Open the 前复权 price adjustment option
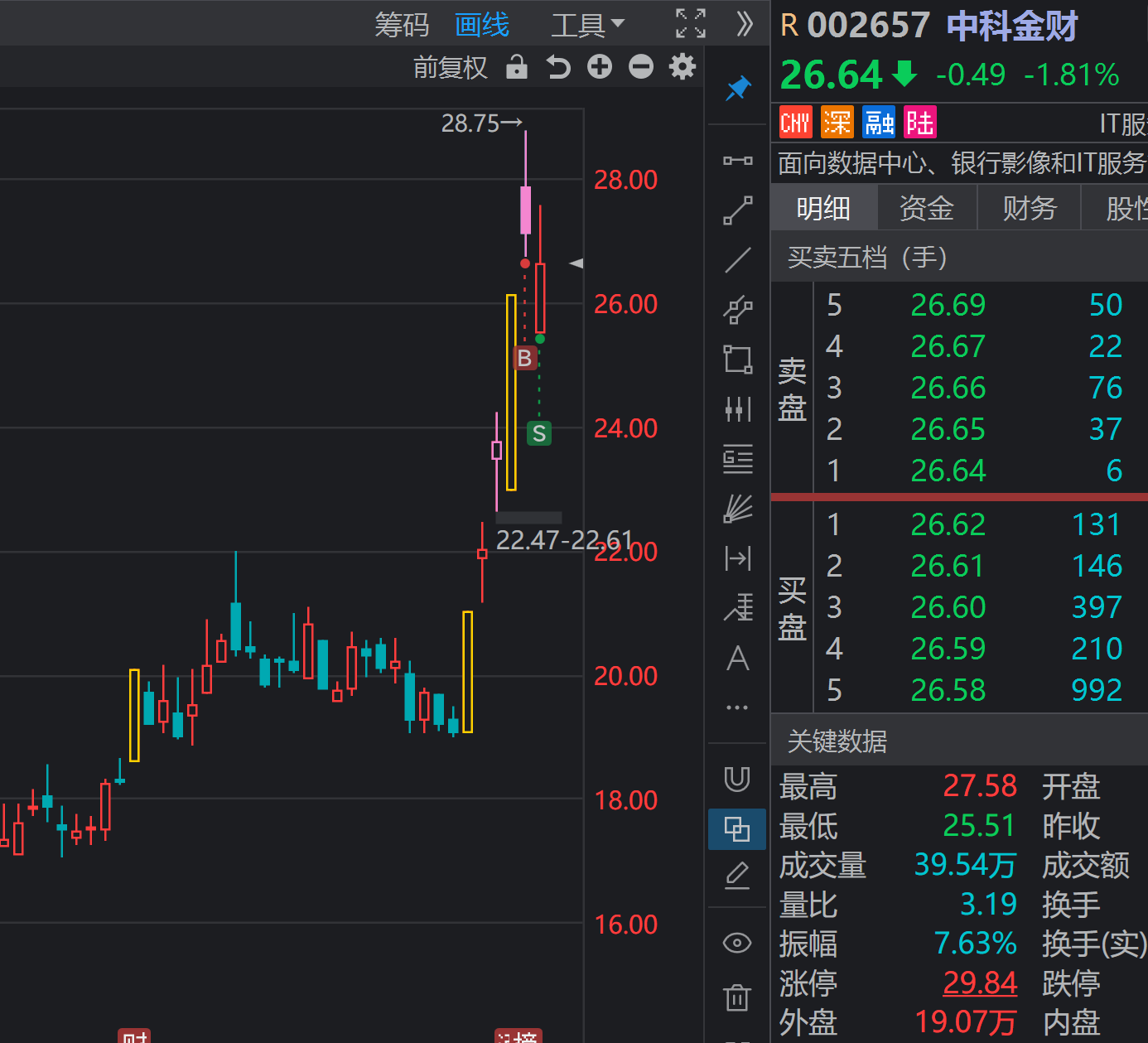 [451, 67]
